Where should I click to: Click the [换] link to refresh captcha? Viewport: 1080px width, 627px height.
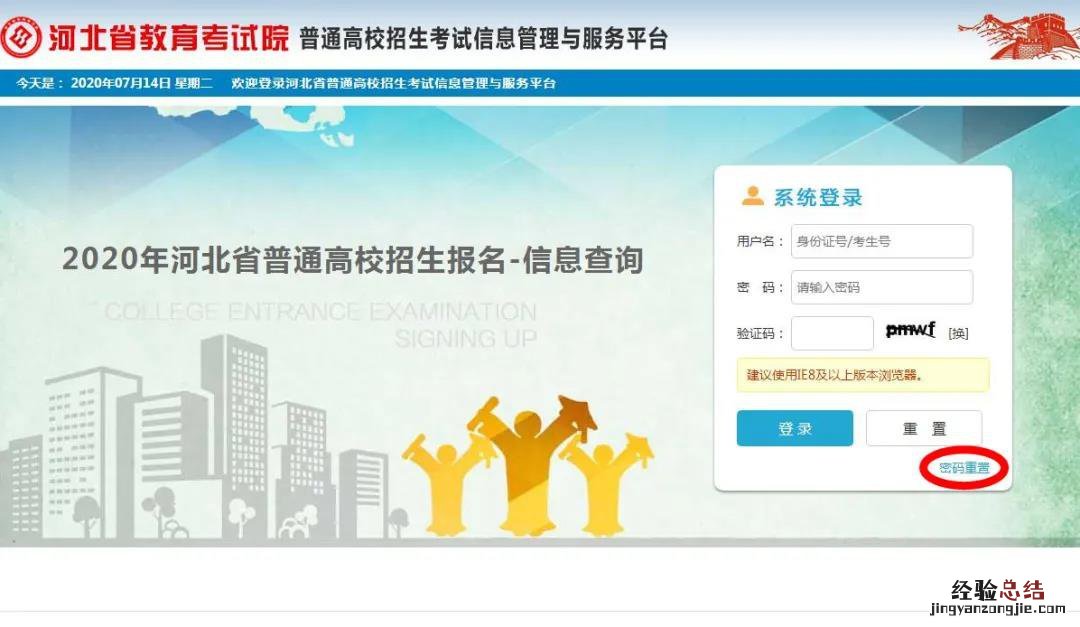point(958,333)
